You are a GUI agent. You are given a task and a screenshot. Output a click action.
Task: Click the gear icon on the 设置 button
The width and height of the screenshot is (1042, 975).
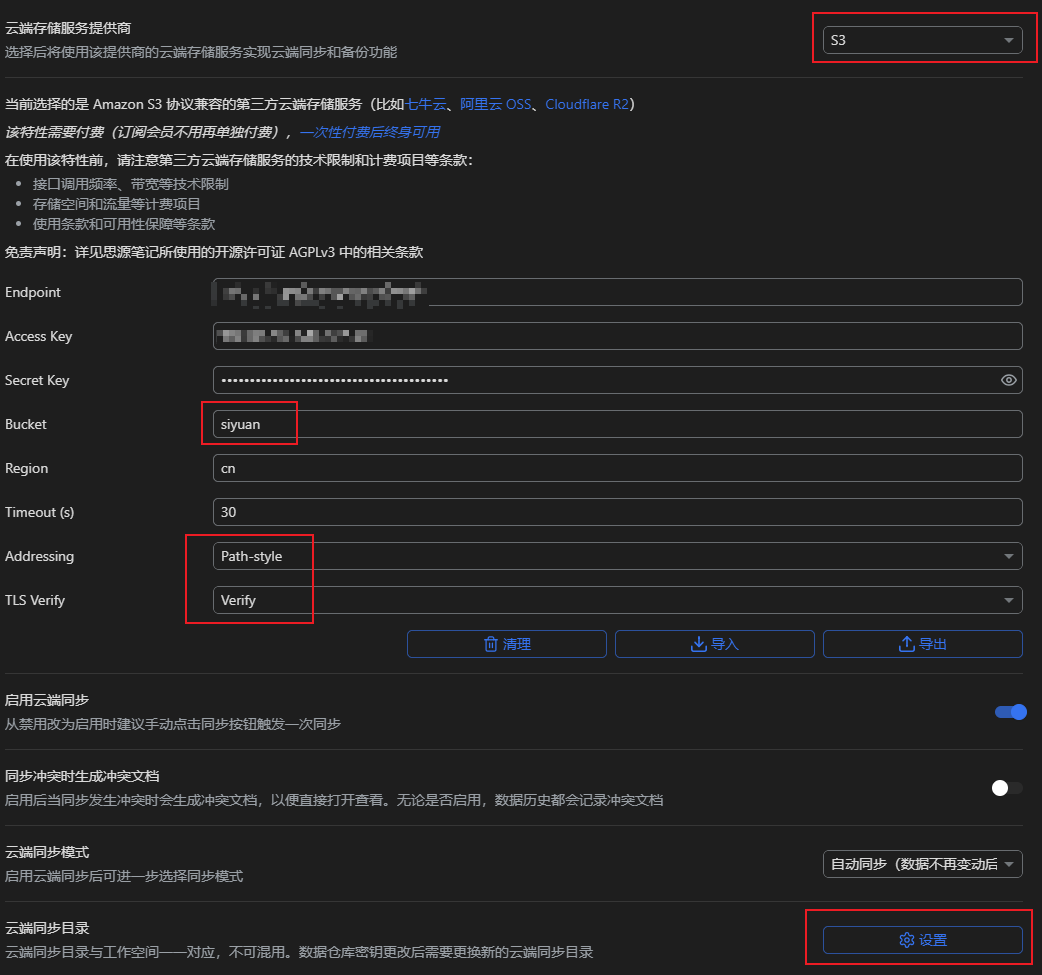(906, 940)
